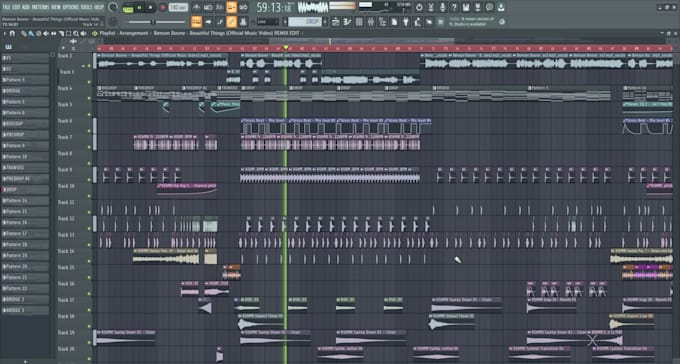Click the arrow left of pattern selector
680x364 pixels.
click(x=285, y=22)
